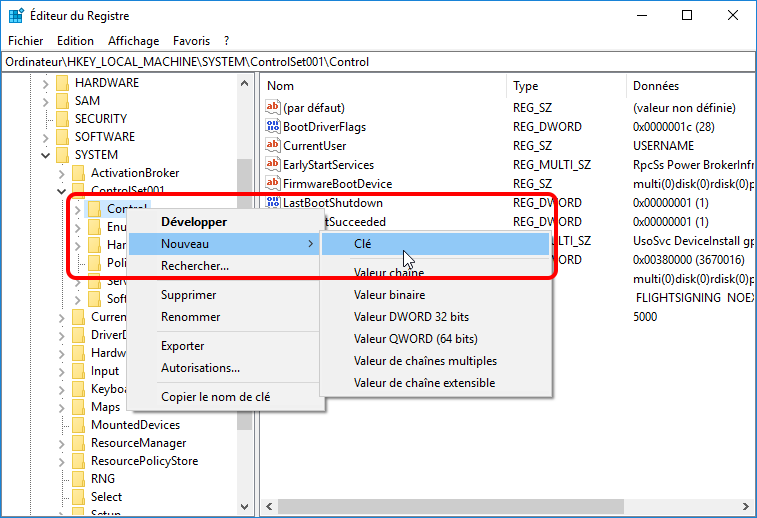The image size is (757, 518).
Task: Click the SOFTWARE folder icon
Action: (x=62, y=137)
